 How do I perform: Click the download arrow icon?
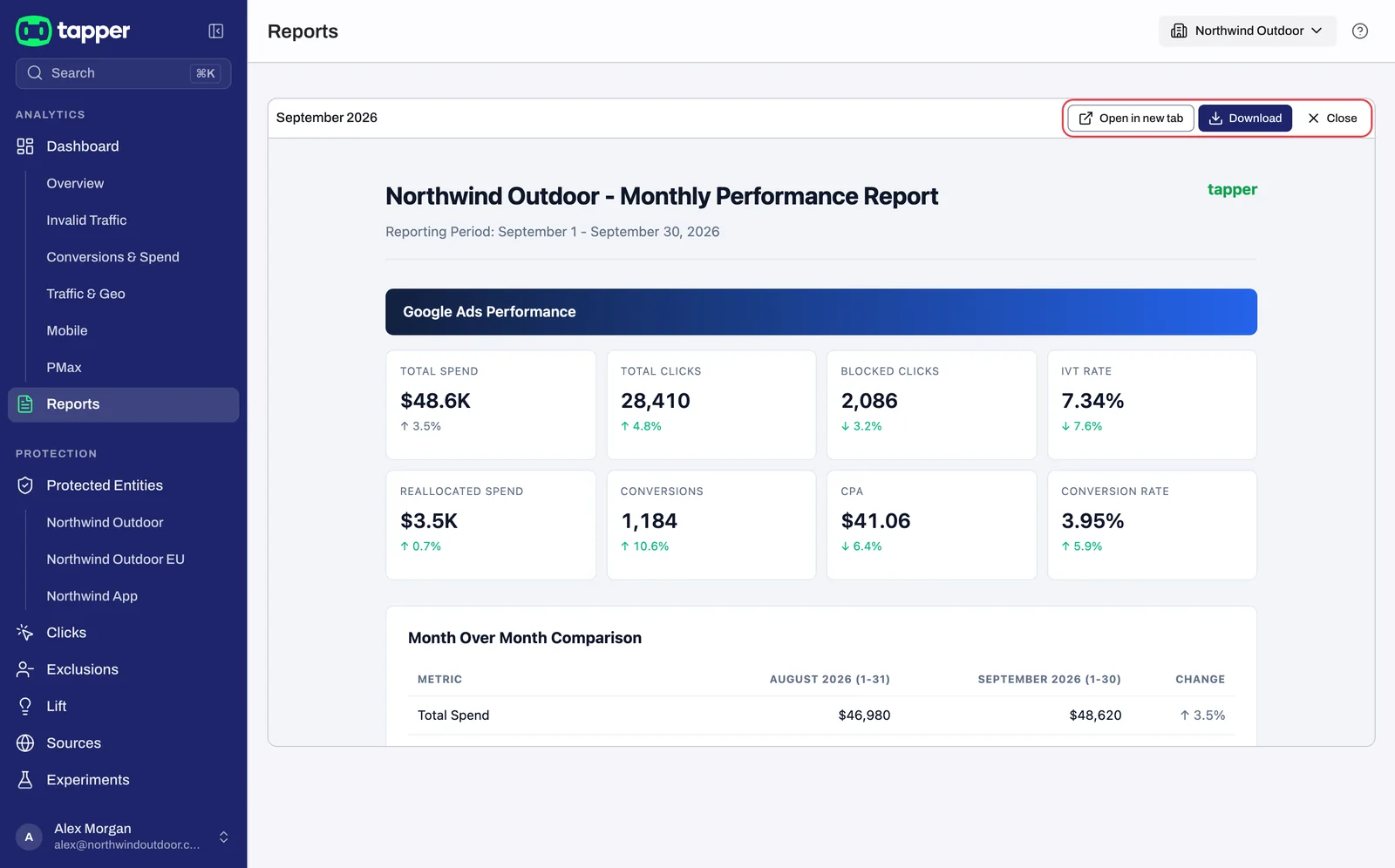click(x=1215, y=119)
